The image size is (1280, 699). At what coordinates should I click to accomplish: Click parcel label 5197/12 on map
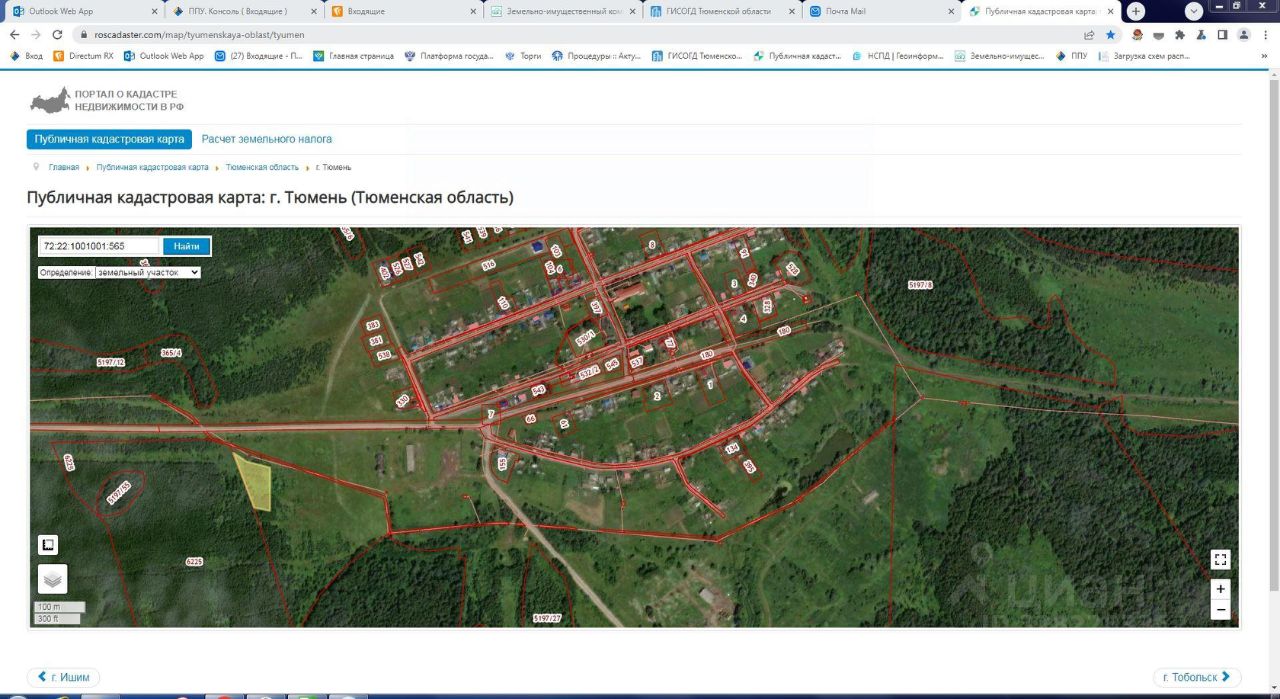[111, 361]
